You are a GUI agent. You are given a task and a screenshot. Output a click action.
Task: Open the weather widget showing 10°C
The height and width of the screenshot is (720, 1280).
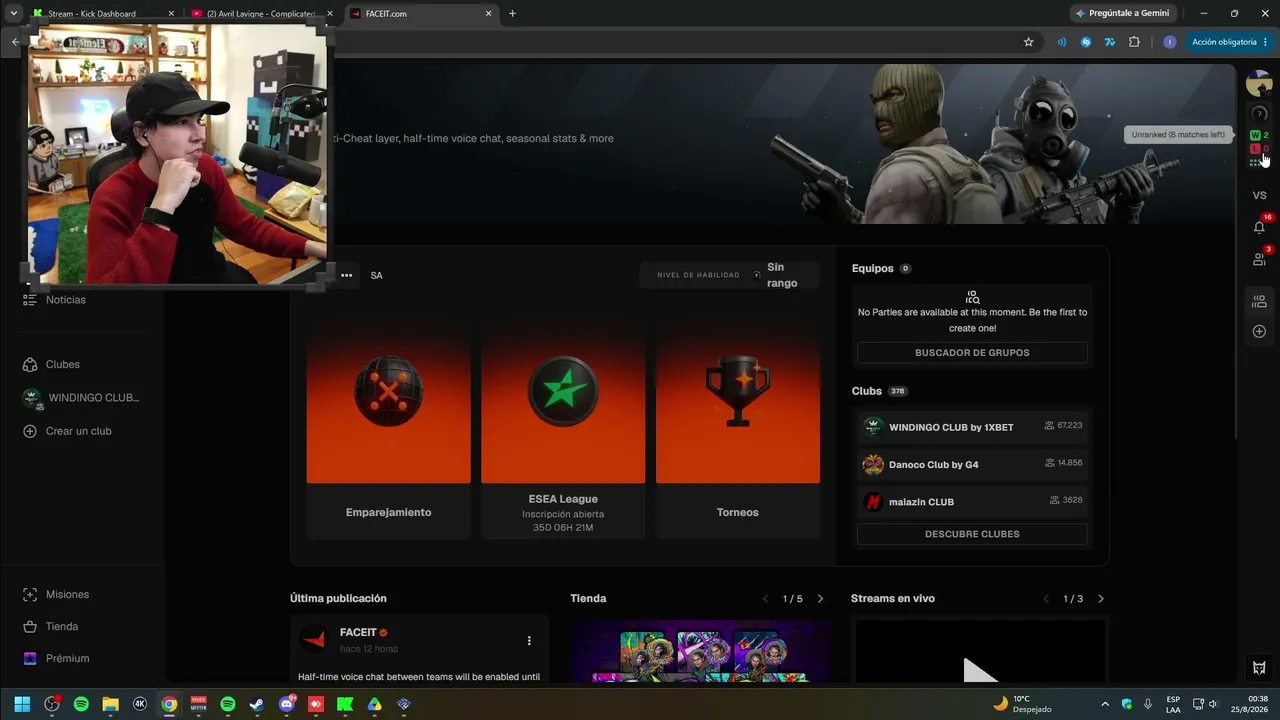tap(1021, 704)
